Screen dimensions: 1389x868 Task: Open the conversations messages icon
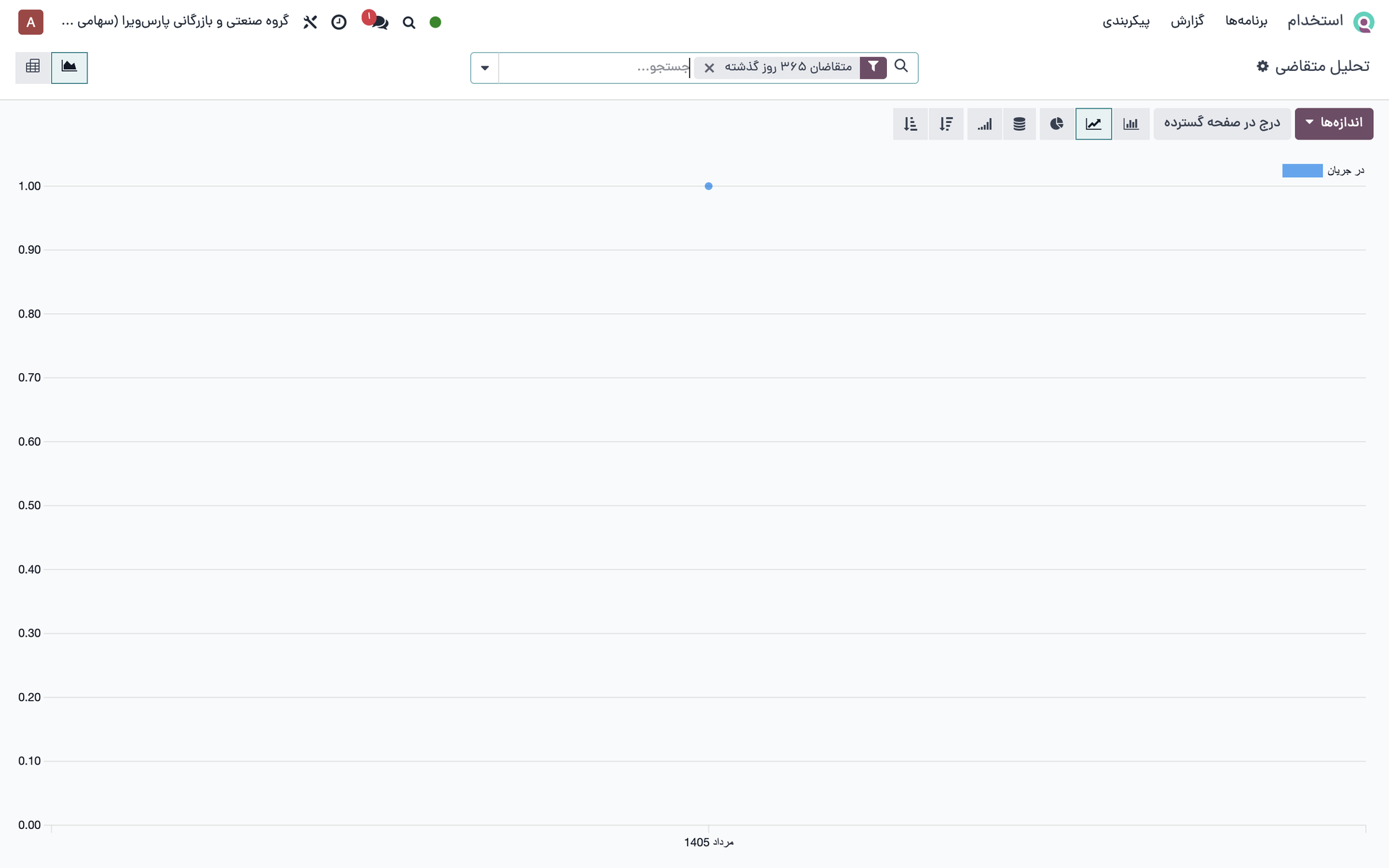[x=379, y=22]
